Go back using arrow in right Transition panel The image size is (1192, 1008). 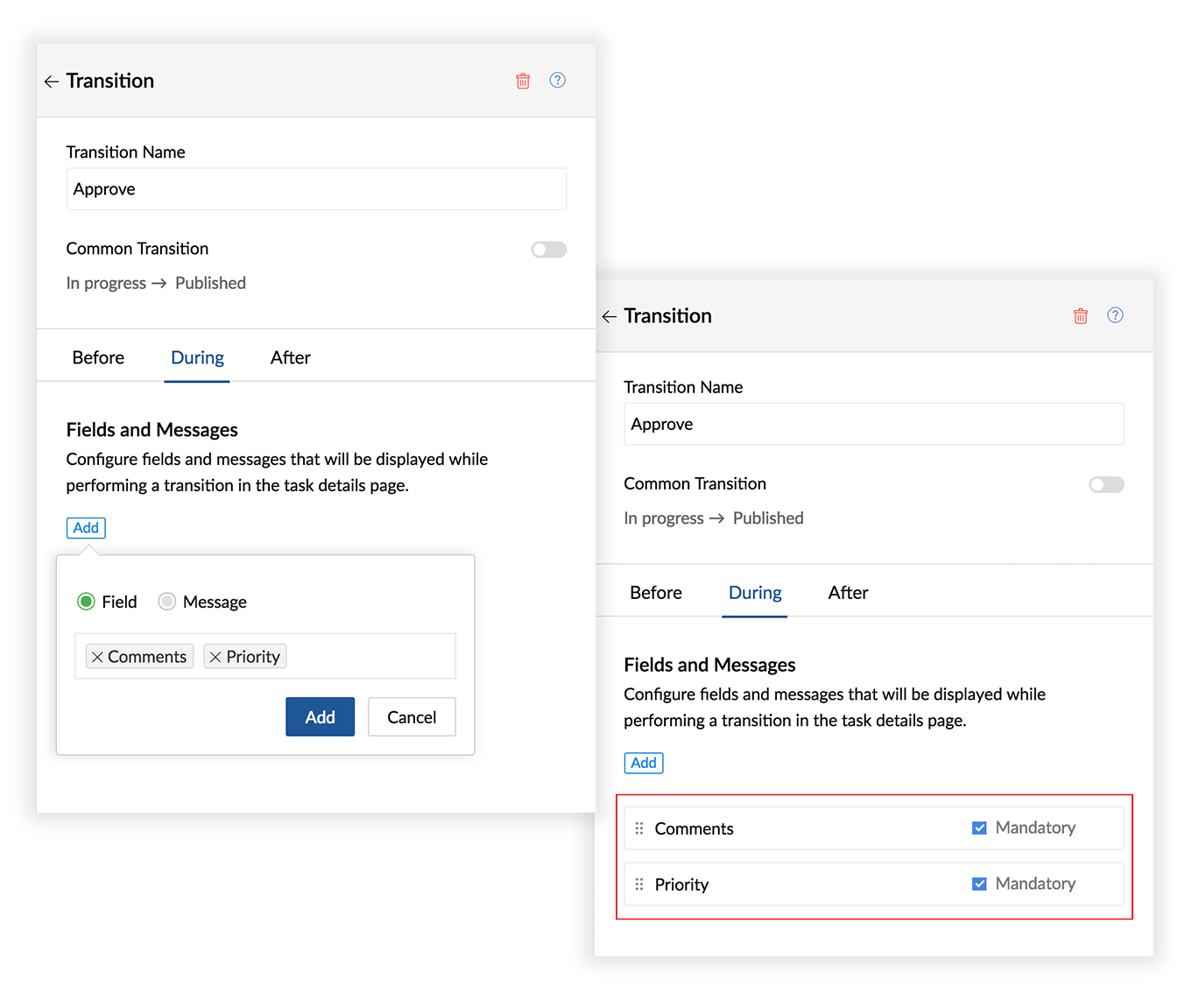click(x=610, y=317)
